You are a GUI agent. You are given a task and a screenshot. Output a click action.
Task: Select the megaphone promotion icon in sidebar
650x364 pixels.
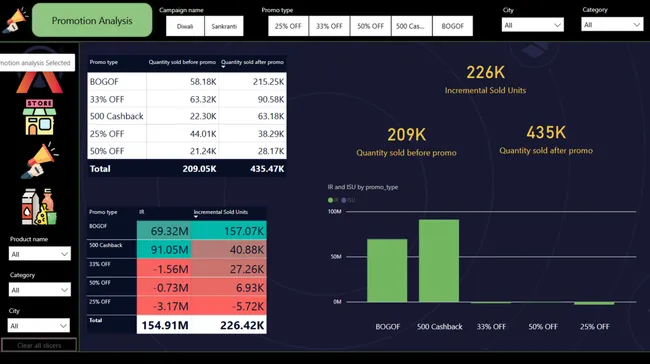pyautogui.click(x=39, y=161)
